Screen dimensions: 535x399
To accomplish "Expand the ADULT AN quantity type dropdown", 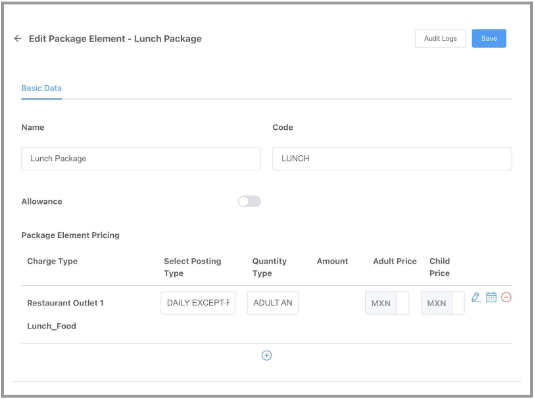I will [273, 303].
